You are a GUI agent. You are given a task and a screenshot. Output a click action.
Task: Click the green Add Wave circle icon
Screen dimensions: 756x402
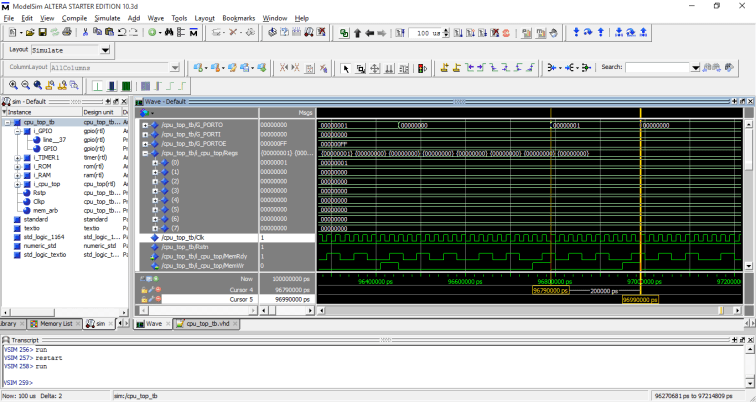[x=152, y=32]
